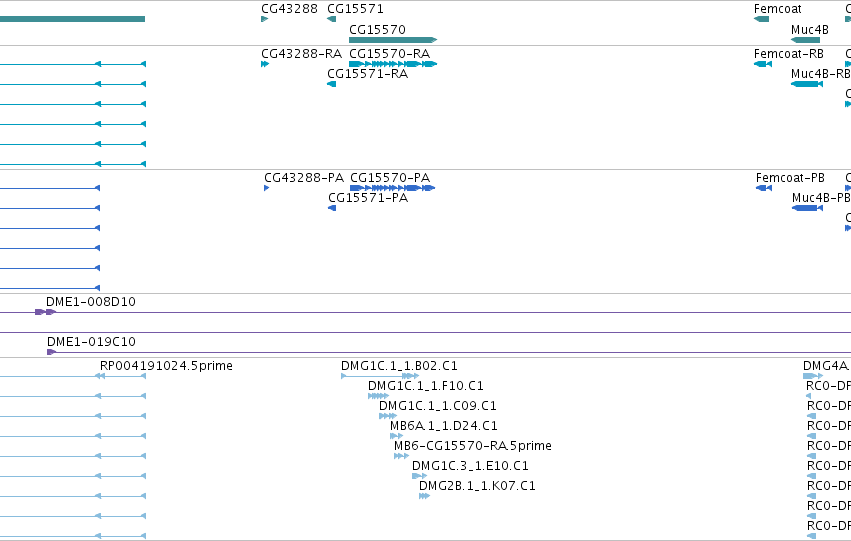
Task: Select the DMG1C.3_1.E10.C1 EST arrows
Action: click(x=419, y=476)
